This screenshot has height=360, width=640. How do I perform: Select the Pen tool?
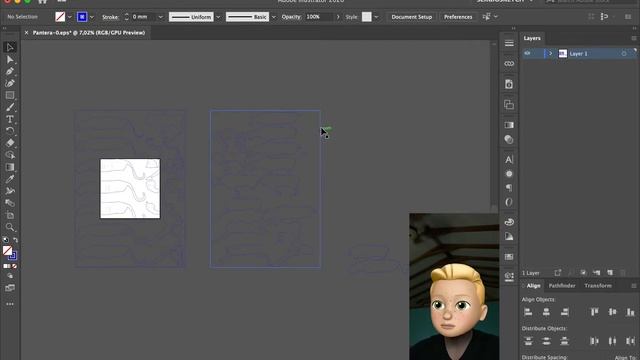click(10, 71)
